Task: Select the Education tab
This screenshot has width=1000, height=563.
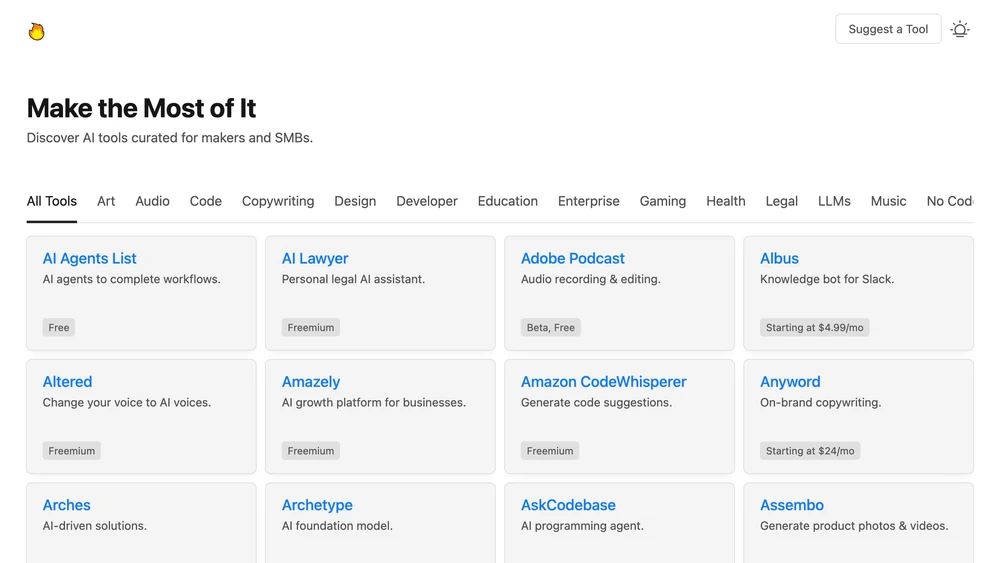Action: click(508, 201)
